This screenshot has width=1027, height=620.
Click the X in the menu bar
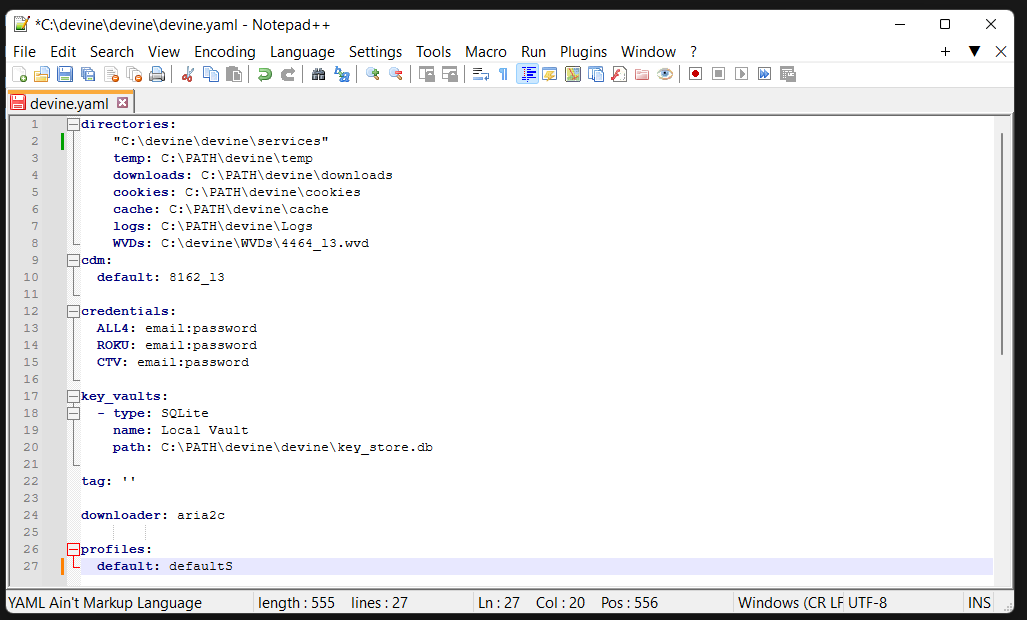(x=1001, y=52)
